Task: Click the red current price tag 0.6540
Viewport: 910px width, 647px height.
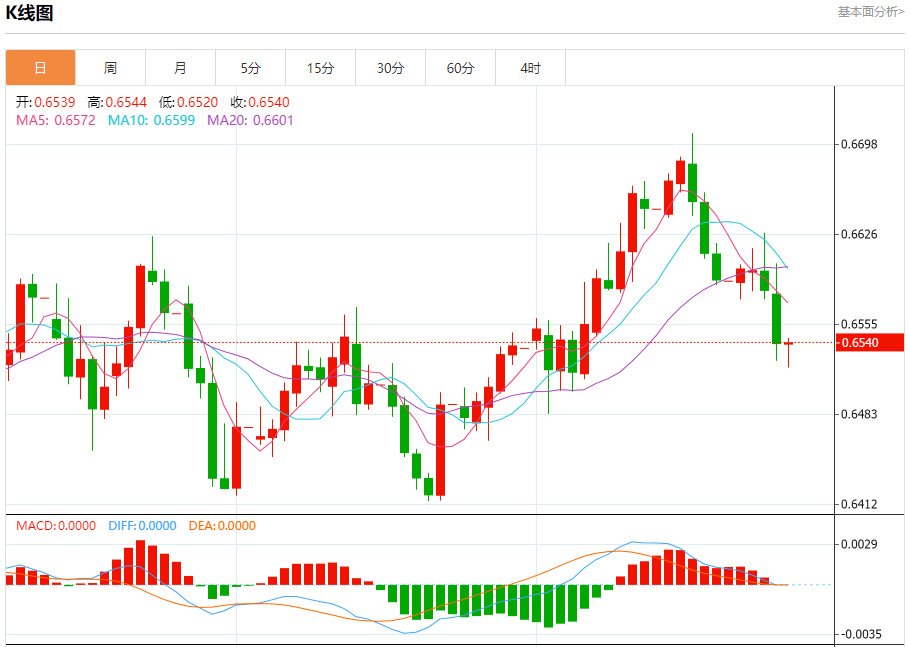Action: [x=870, y=342]
